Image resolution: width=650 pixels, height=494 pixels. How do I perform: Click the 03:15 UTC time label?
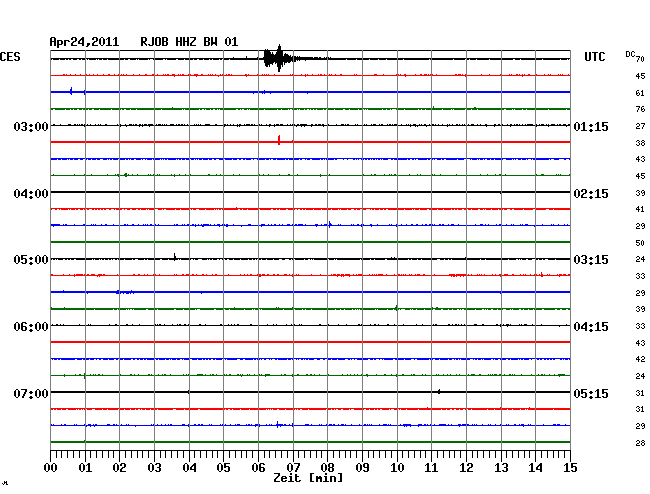click(x=591, y=260)
